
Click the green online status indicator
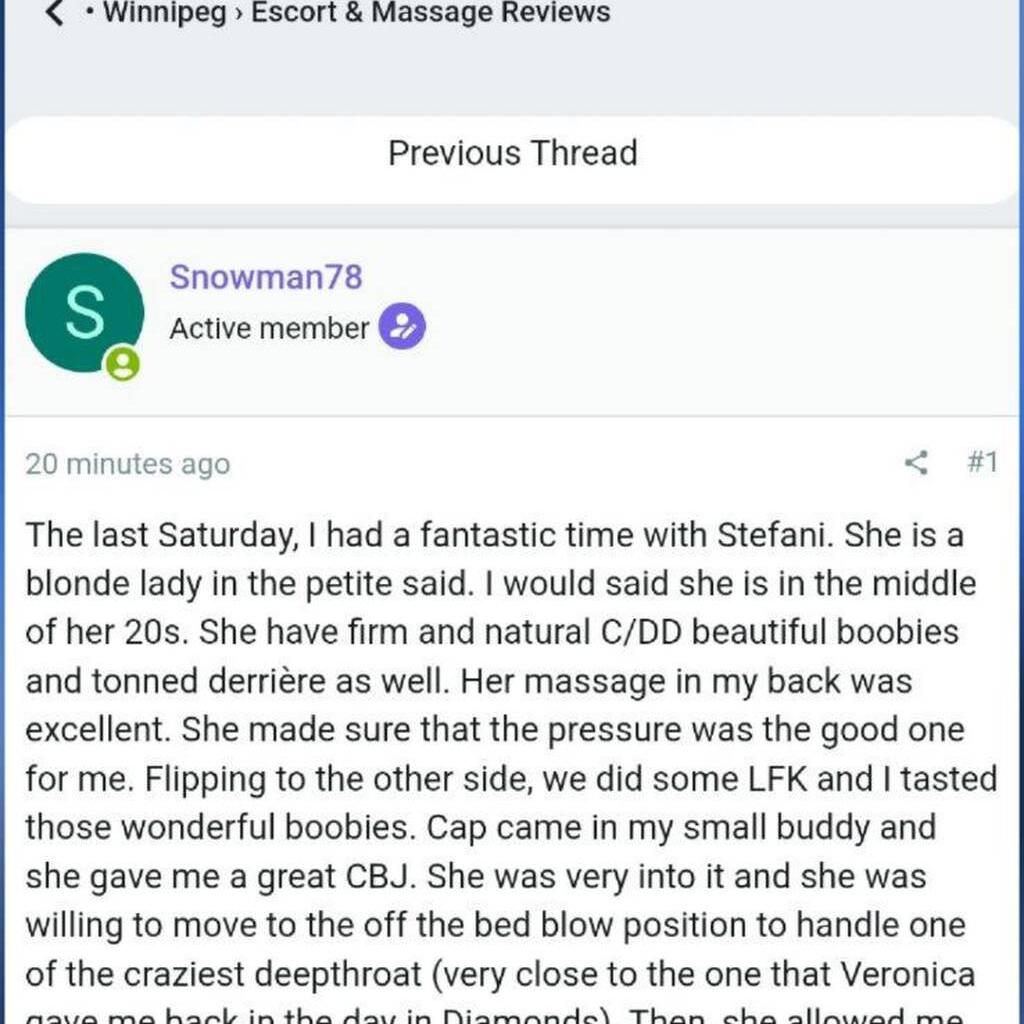(x=122, y=364)
